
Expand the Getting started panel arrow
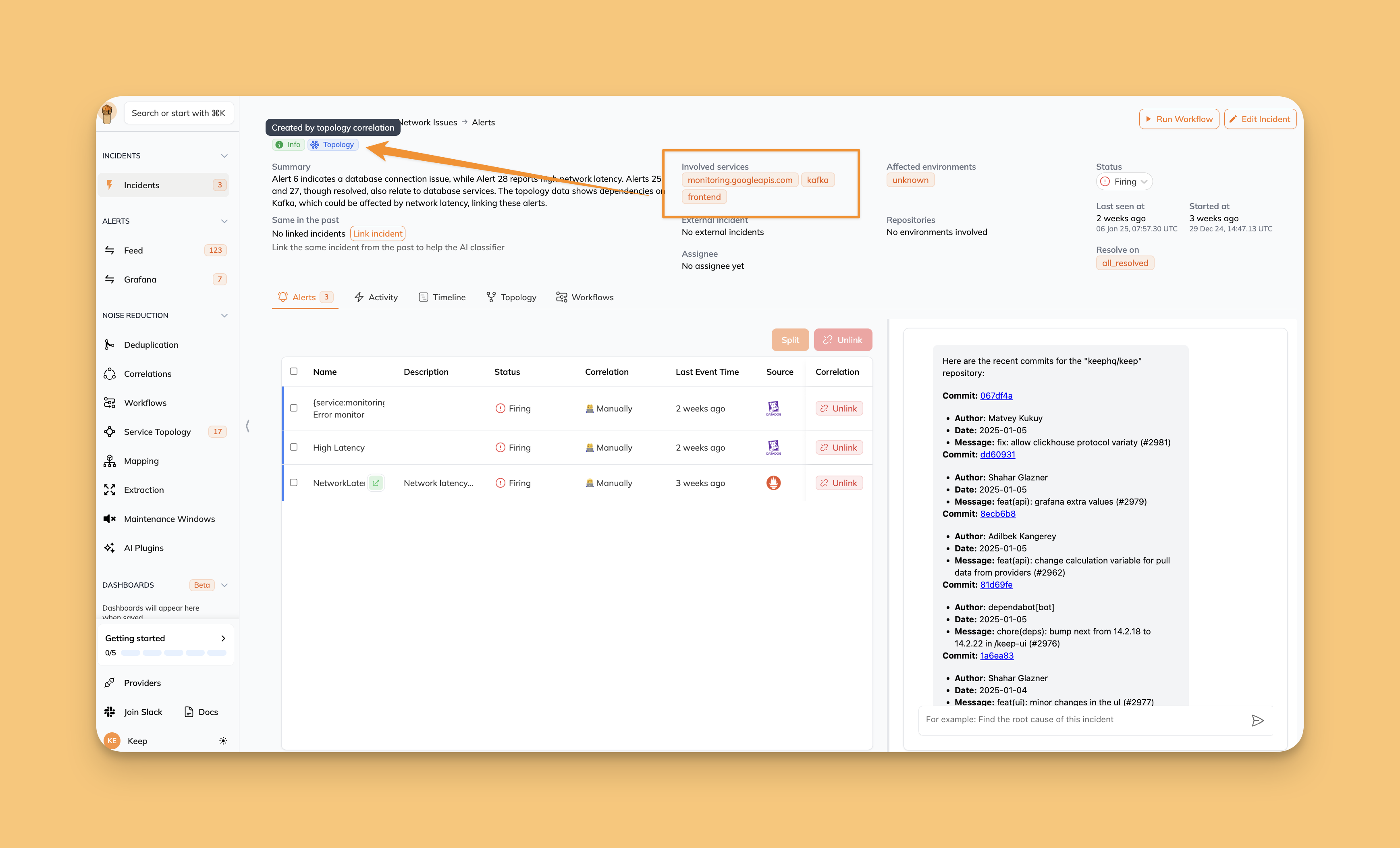223,638
